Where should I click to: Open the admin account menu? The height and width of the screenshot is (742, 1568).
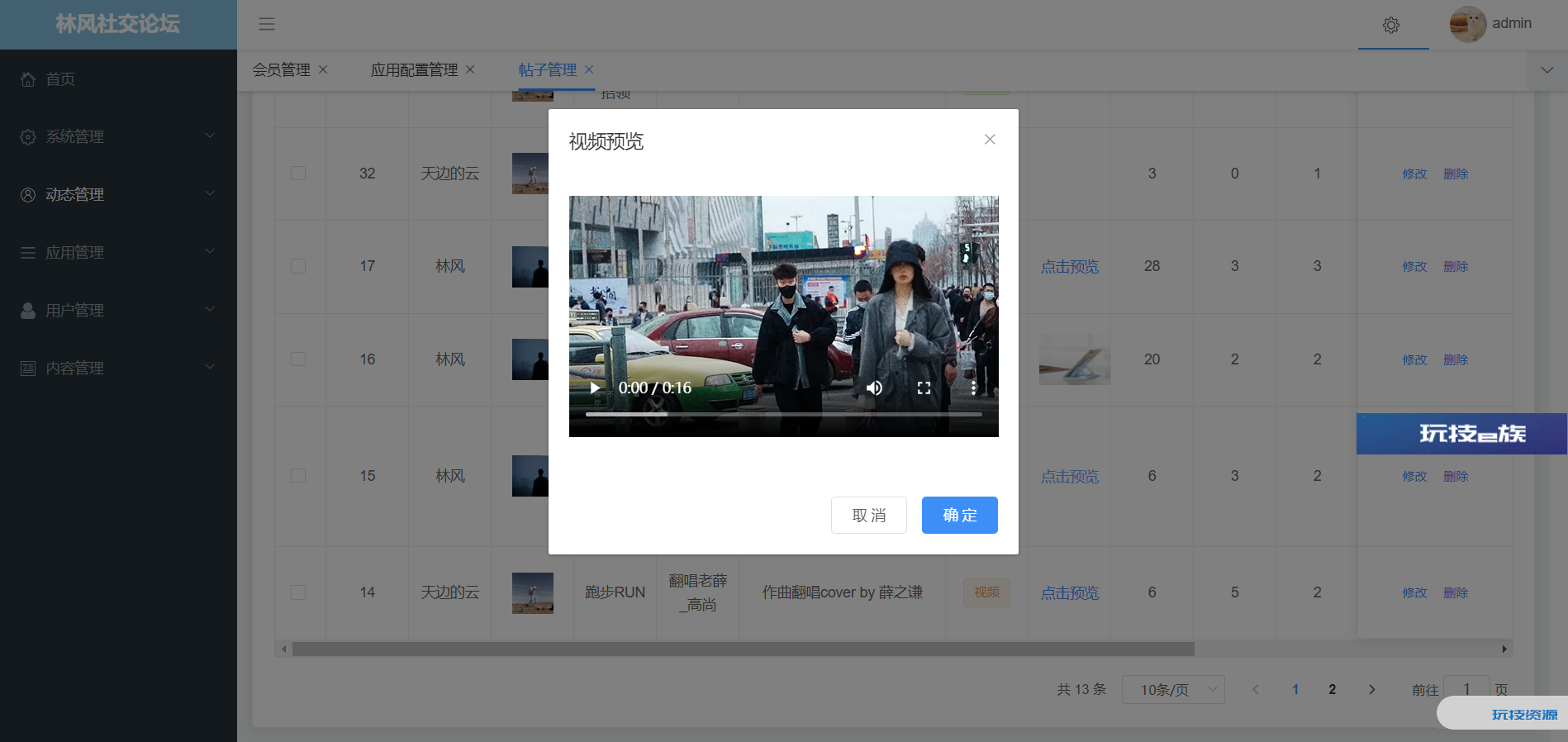click(x=1512, y=23)
